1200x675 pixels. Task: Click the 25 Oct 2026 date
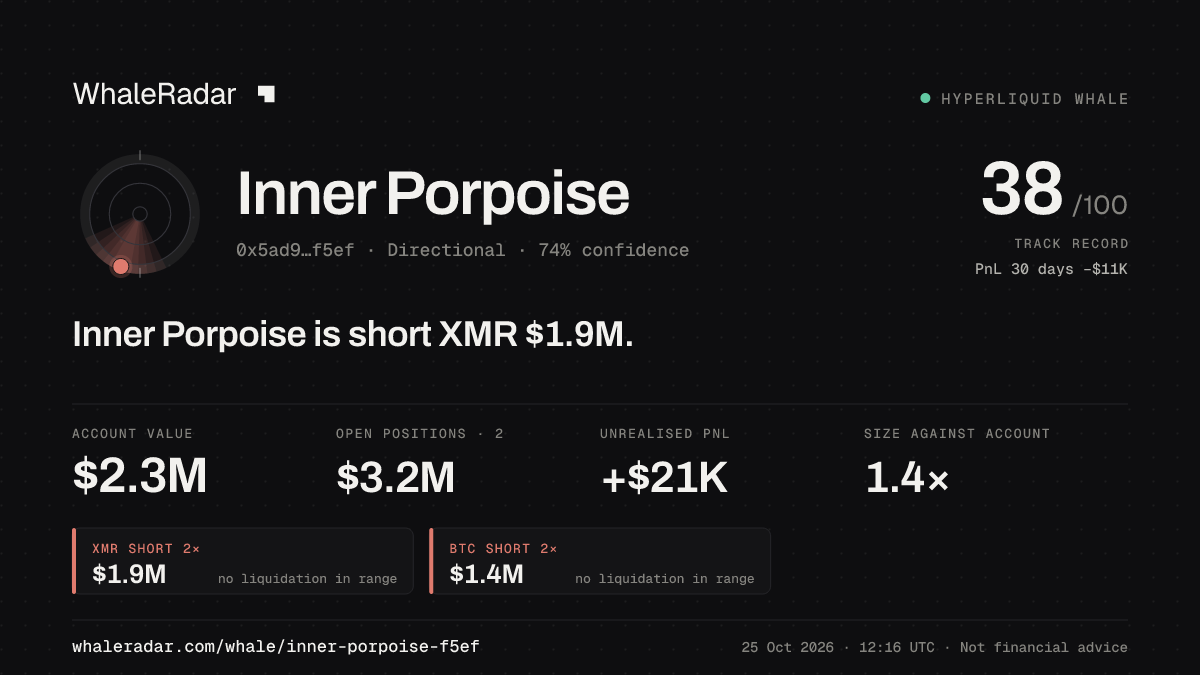click(788, 648)
